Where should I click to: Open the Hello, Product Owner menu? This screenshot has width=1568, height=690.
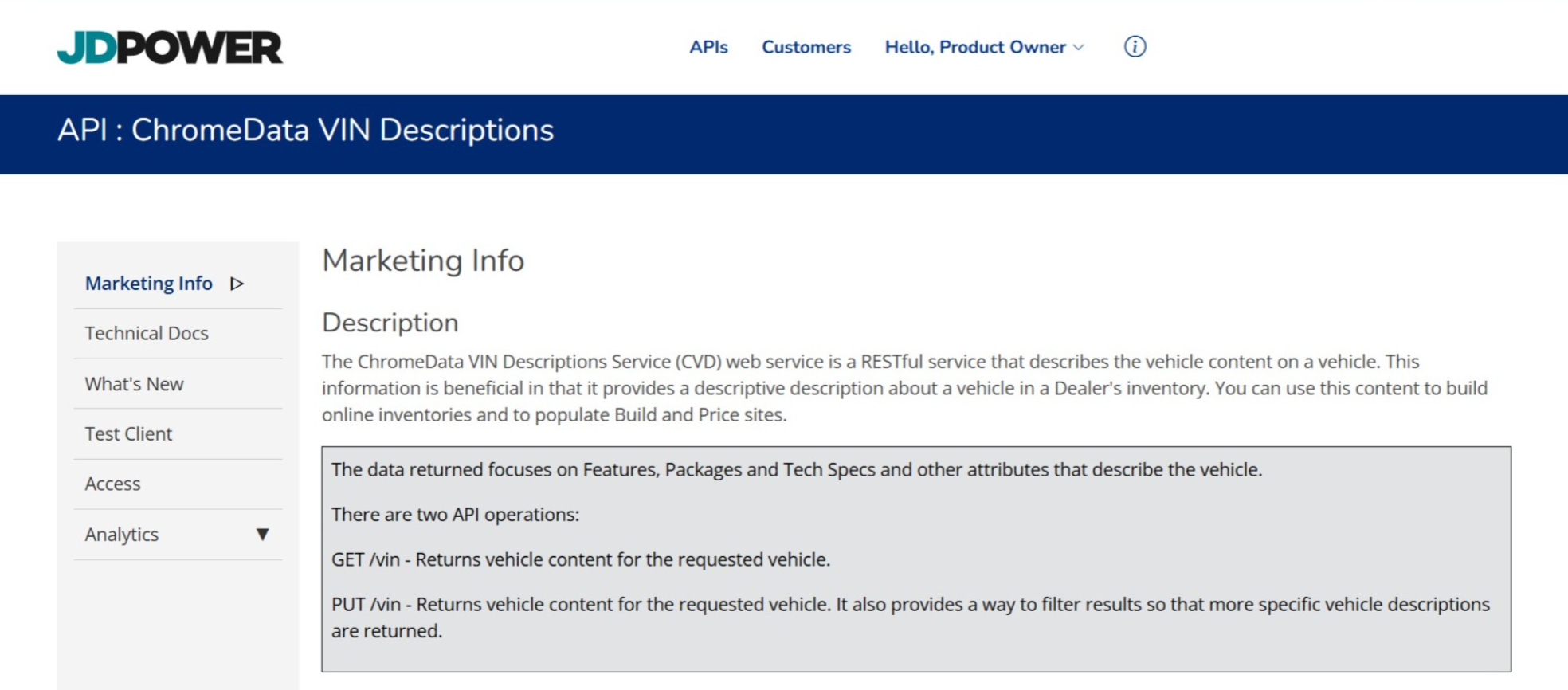tap(974, 47)
